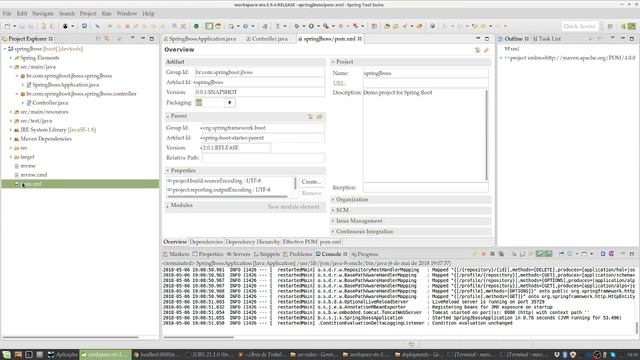Open the Window menu

[x=127, y=13]
